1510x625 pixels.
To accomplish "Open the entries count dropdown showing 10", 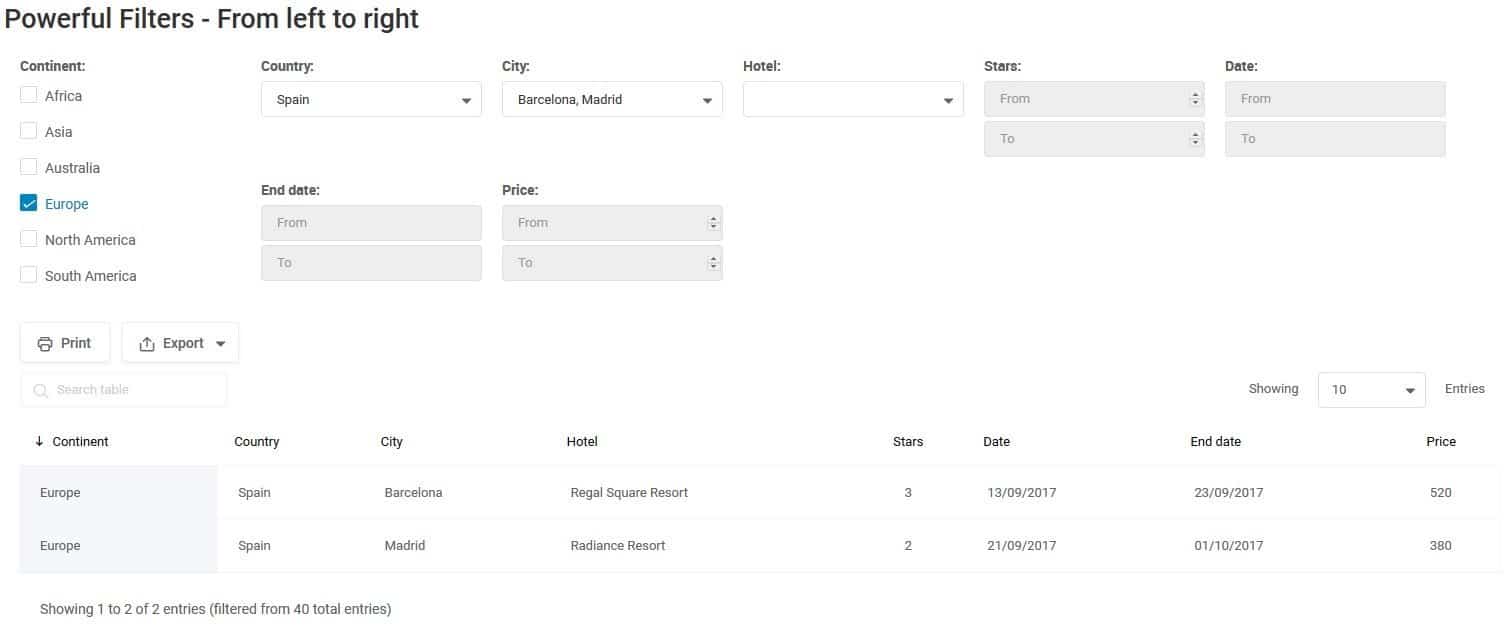I will 1371,389.
